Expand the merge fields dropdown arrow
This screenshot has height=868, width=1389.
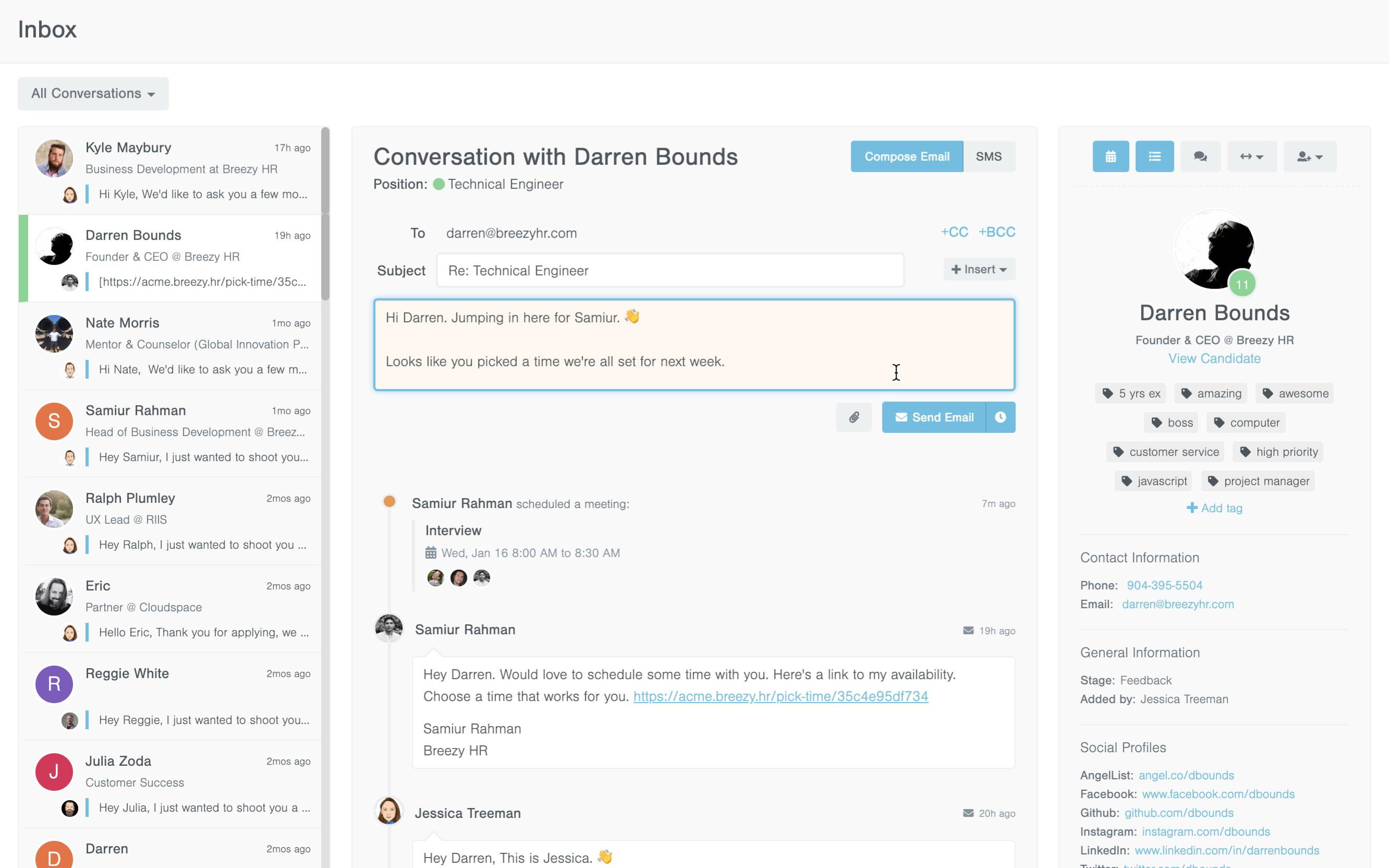[1003, 270]
